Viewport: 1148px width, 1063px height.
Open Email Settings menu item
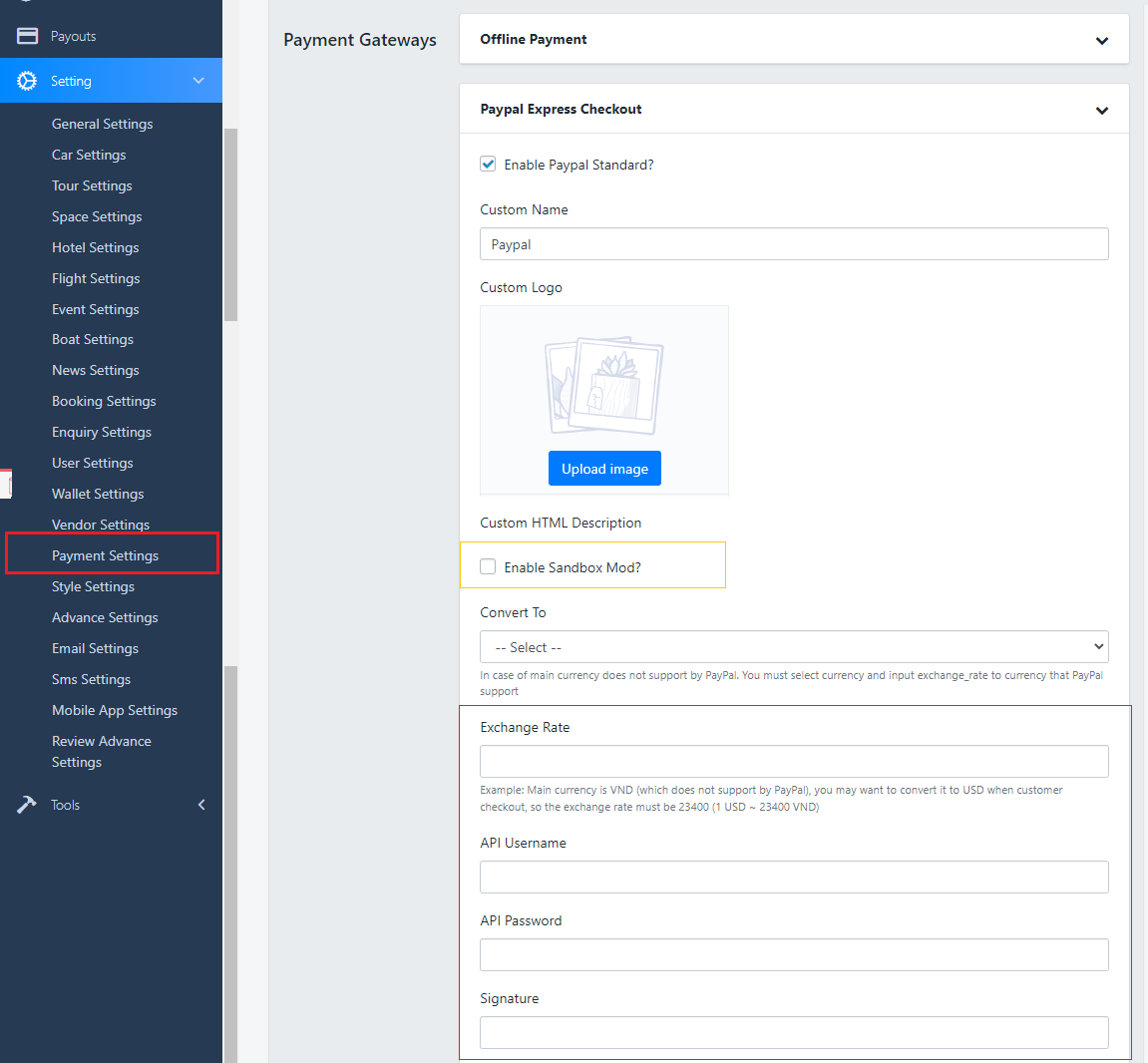[x=95, y=648]
